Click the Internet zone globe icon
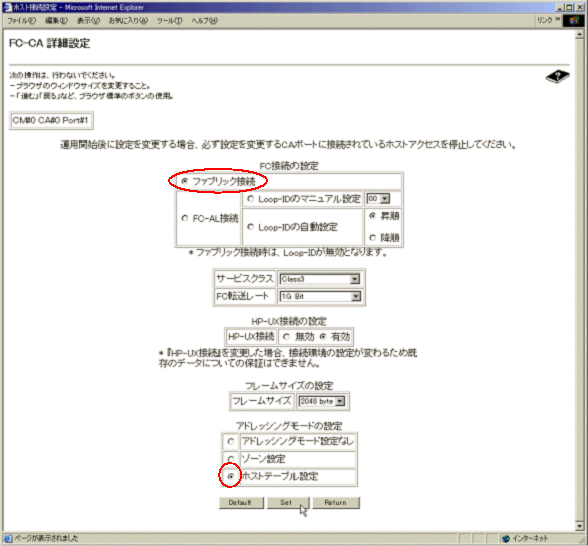The width and height of the screenshot is (588, 546). tap(506, 538)
